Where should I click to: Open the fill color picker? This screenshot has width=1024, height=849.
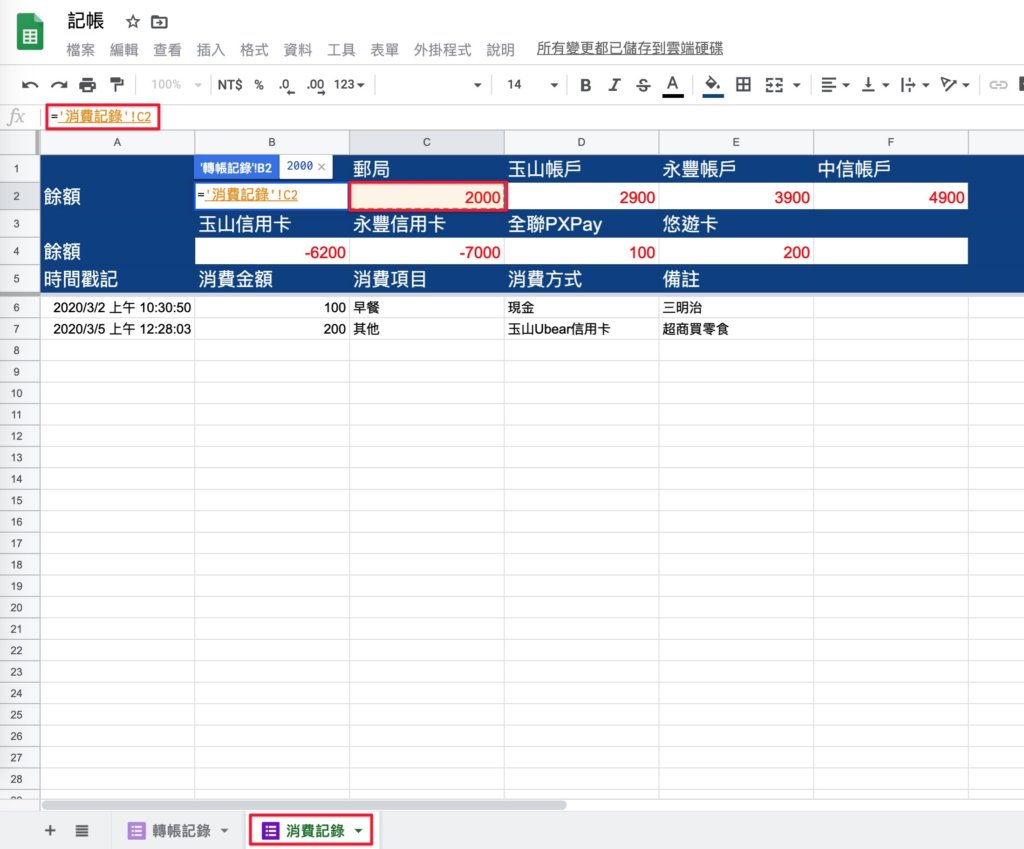tap(712, 86)
